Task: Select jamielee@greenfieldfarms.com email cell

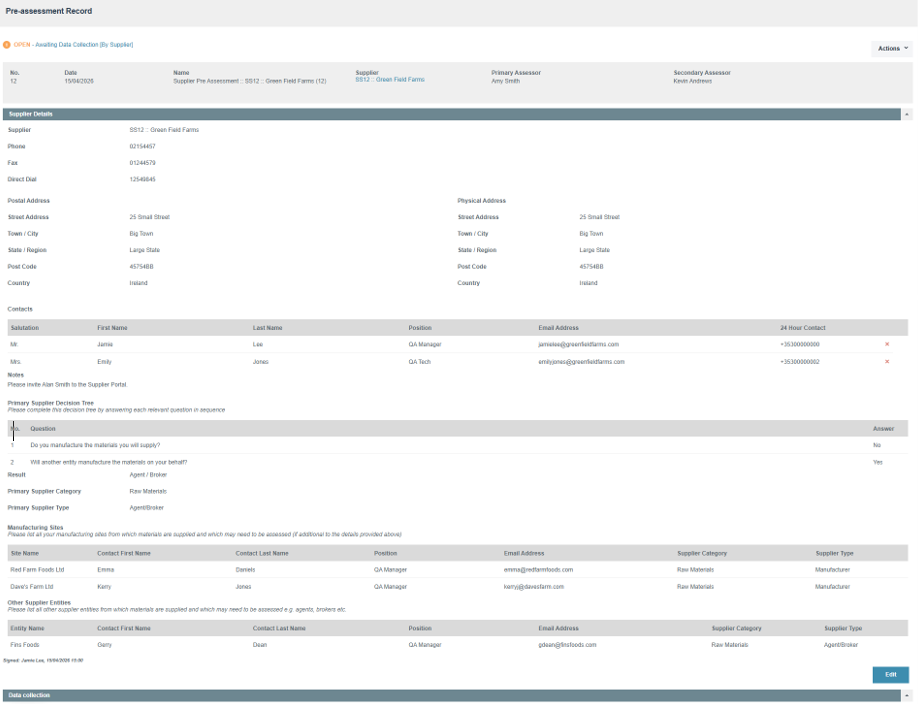Action: point(578,344)
